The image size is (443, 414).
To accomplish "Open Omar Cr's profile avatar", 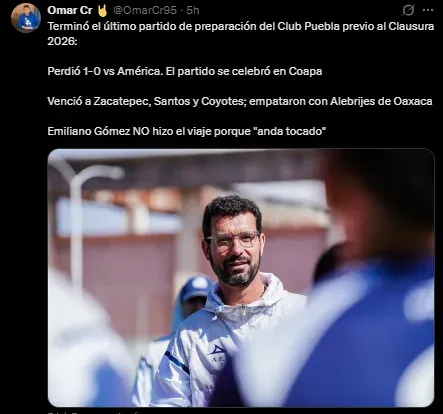I will click(x=26, y=18).
